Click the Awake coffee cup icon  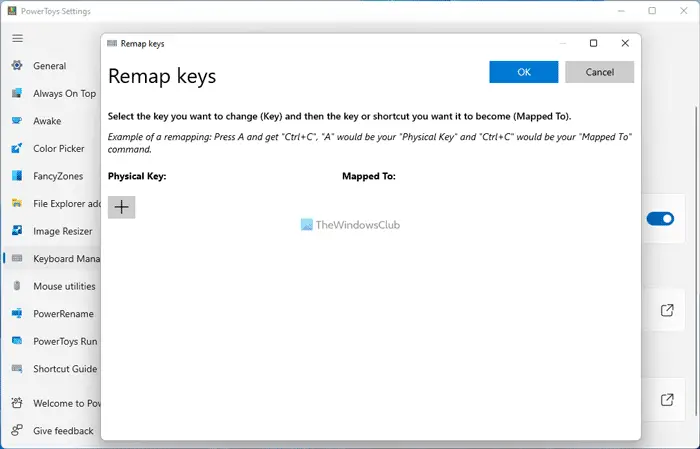(17, 121)
